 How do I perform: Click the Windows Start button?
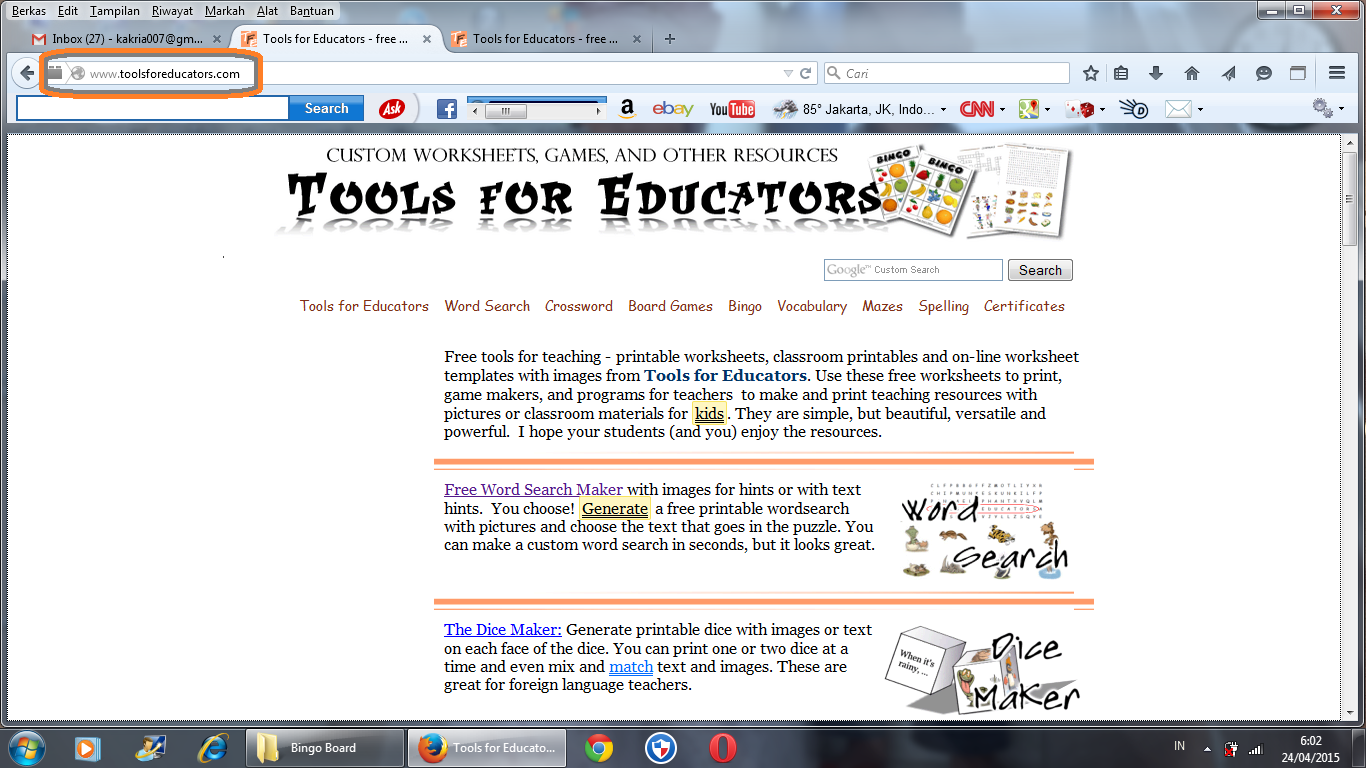coord(27,748)
